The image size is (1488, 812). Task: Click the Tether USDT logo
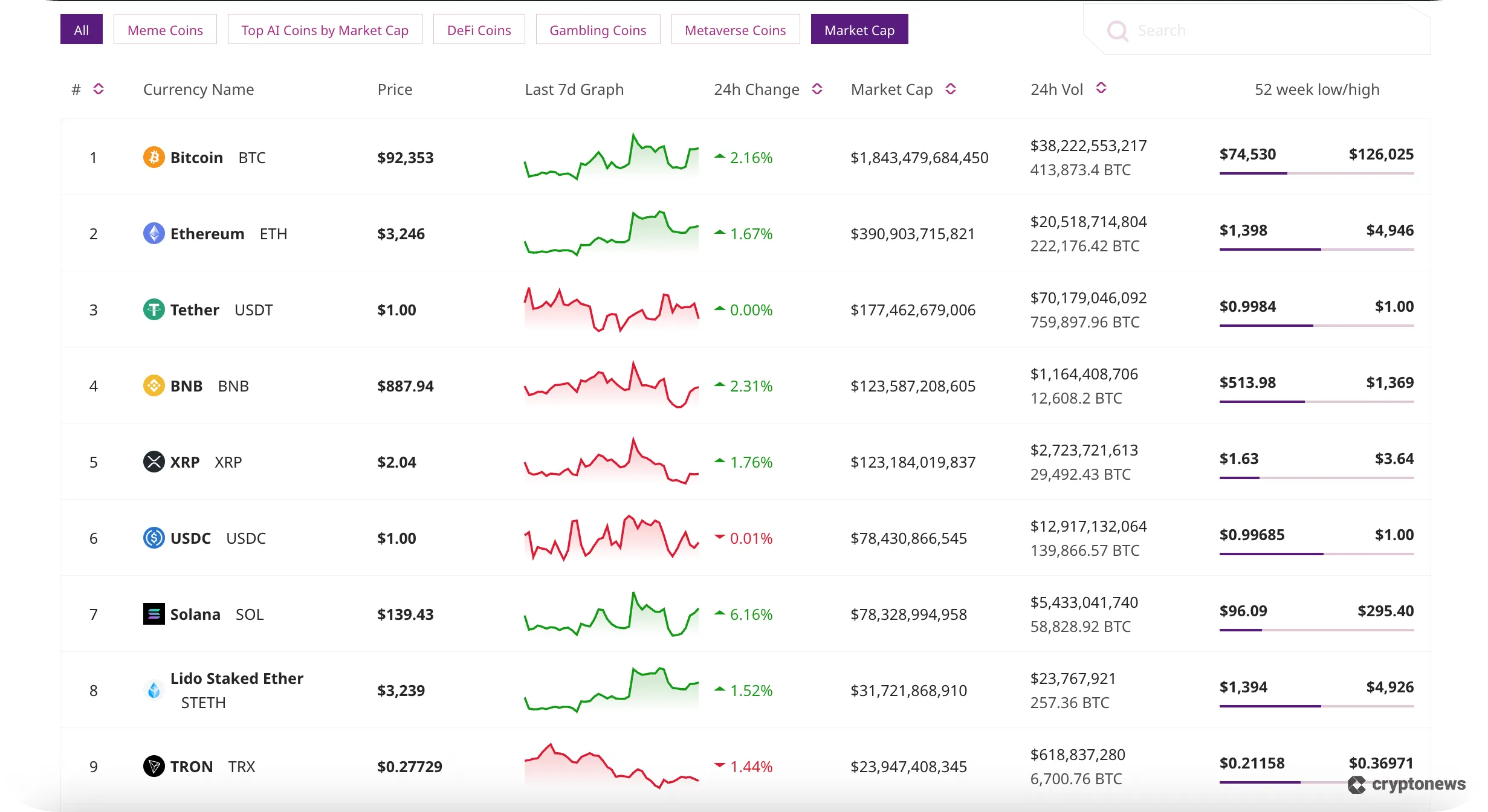(154, 309)
